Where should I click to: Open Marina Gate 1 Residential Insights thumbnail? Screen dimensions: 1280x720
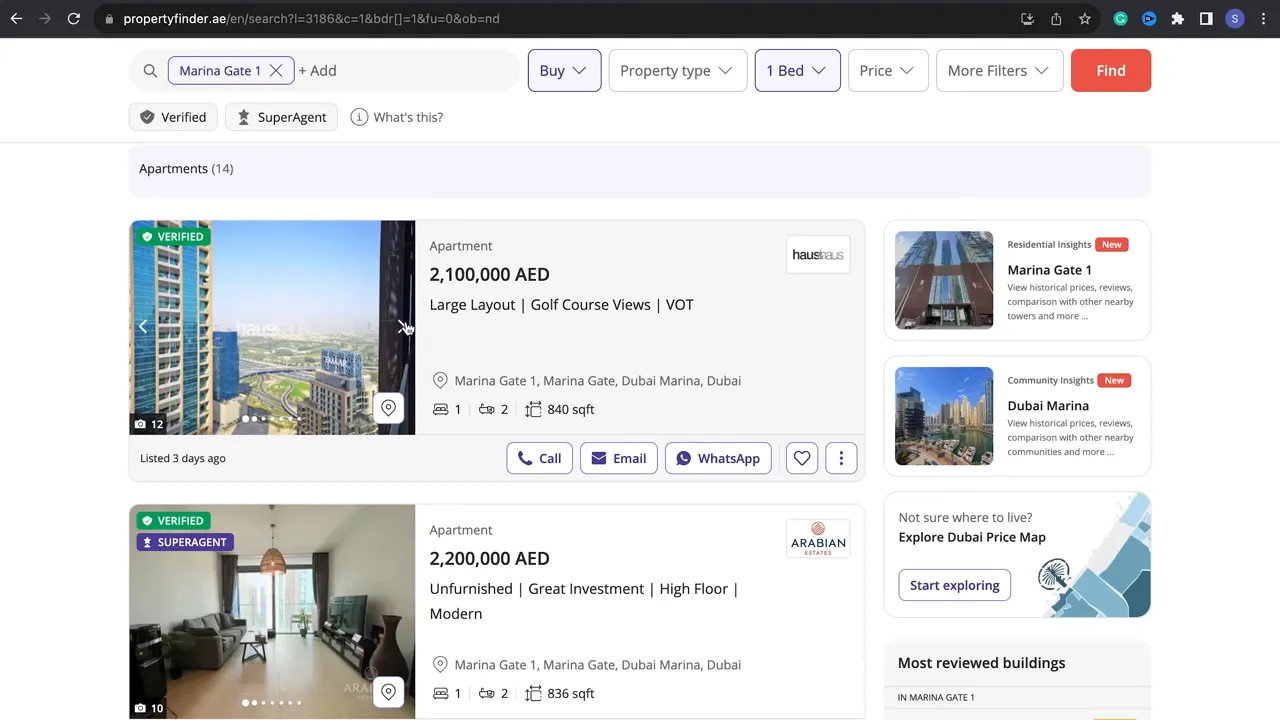click(943, 280)
